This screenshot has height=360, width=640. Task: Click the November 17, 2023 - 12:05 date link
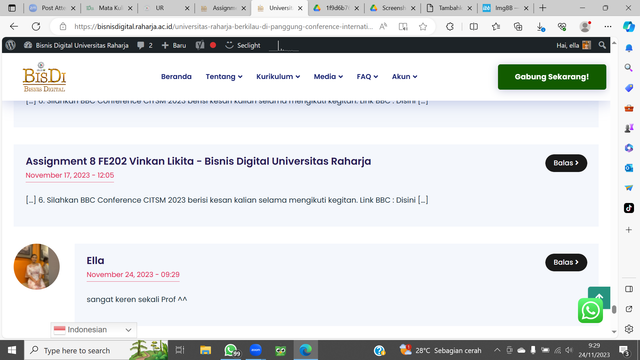tap(70, 176)
